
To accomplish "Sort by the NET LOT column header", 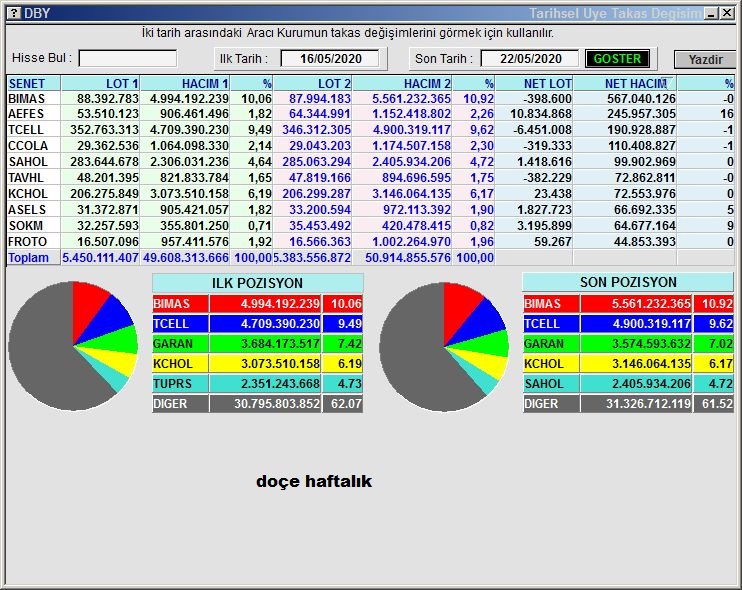I will pos(534,83).
